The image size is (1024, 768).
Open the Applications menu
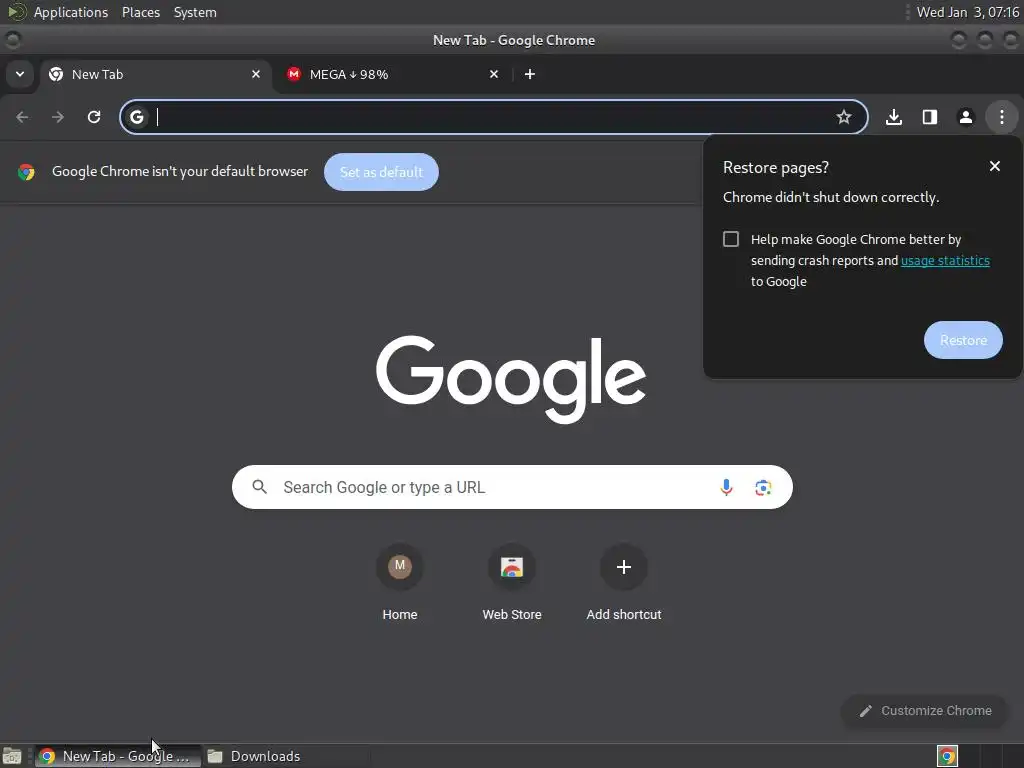(x=71, y=12)
